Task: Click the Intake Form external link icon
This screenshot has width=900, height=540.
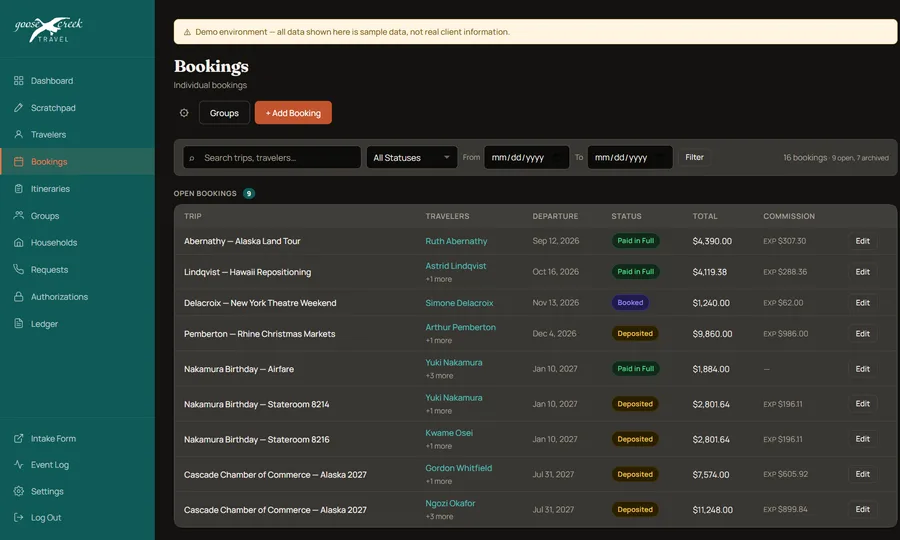Action: [19, 438]
